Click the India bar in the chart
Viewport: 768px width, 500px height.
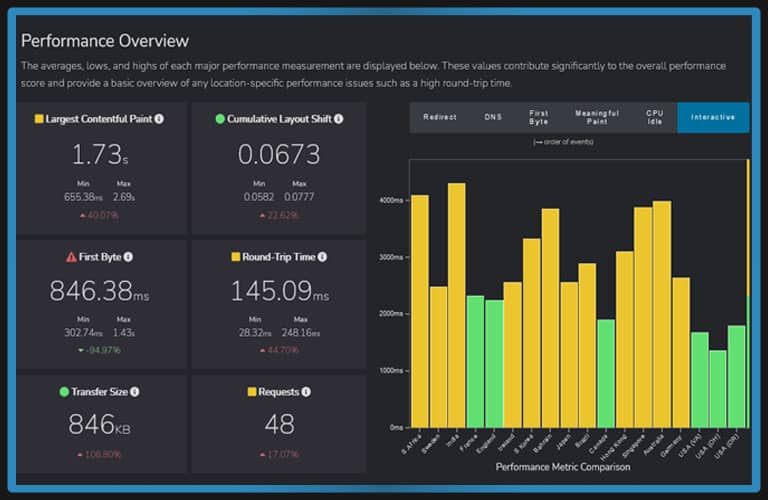point(457,306)
